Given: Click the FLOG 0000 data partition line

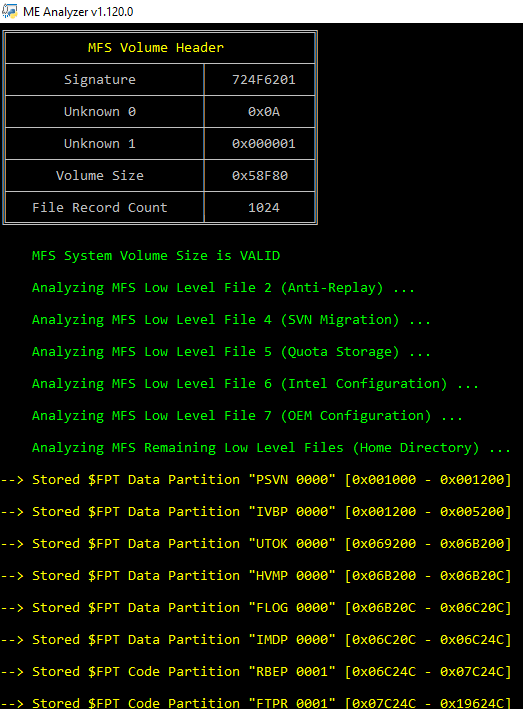Looking at the screenshot, I should (x=256, y=608).
